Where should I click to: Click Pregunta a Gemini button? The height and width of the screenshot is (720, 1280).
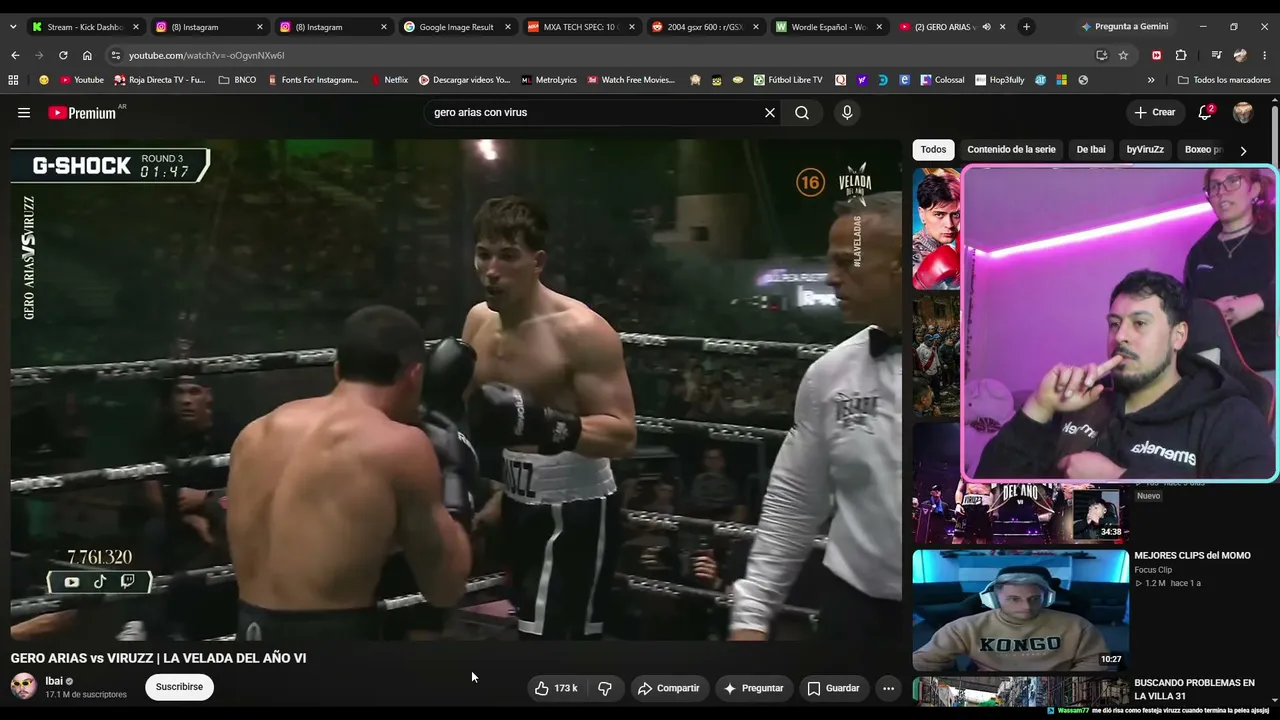1124,27
